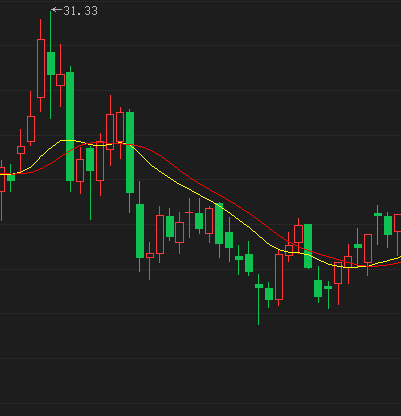Select the green candle beneath the 31.33 marker
Screen dimensions: 401x416
[x=51, y=63]
